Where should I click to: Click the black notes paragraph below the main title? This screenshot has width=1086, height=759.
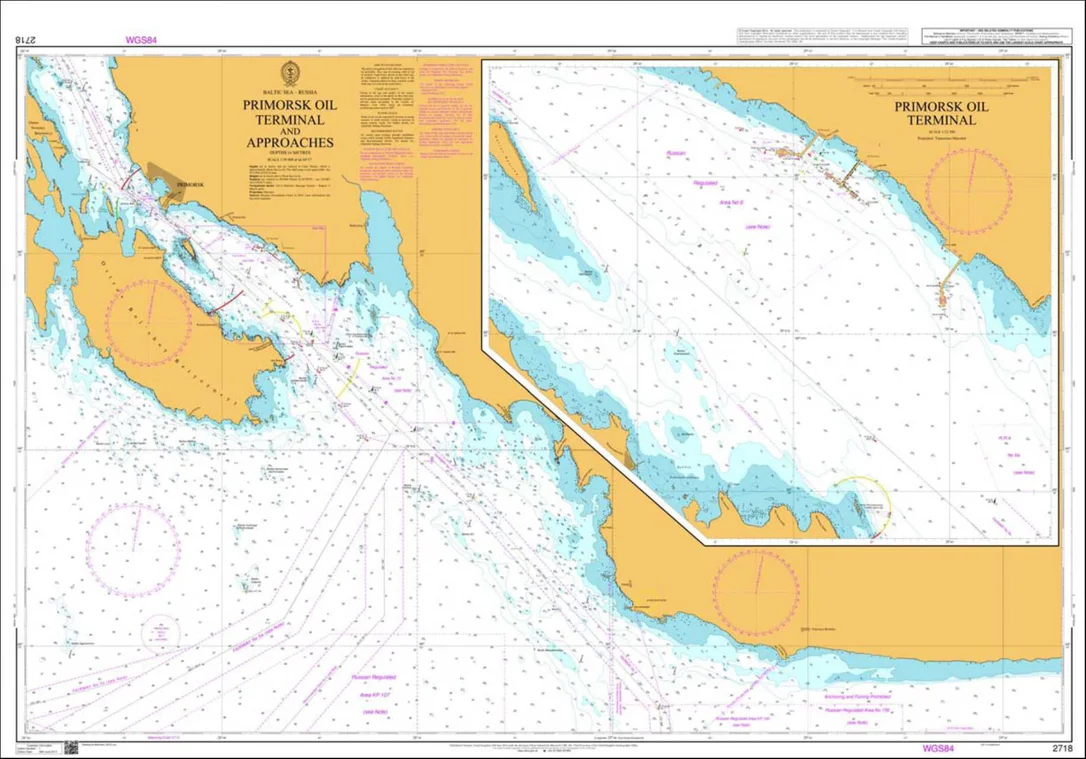pyautogui.click(x=290, y=182)
